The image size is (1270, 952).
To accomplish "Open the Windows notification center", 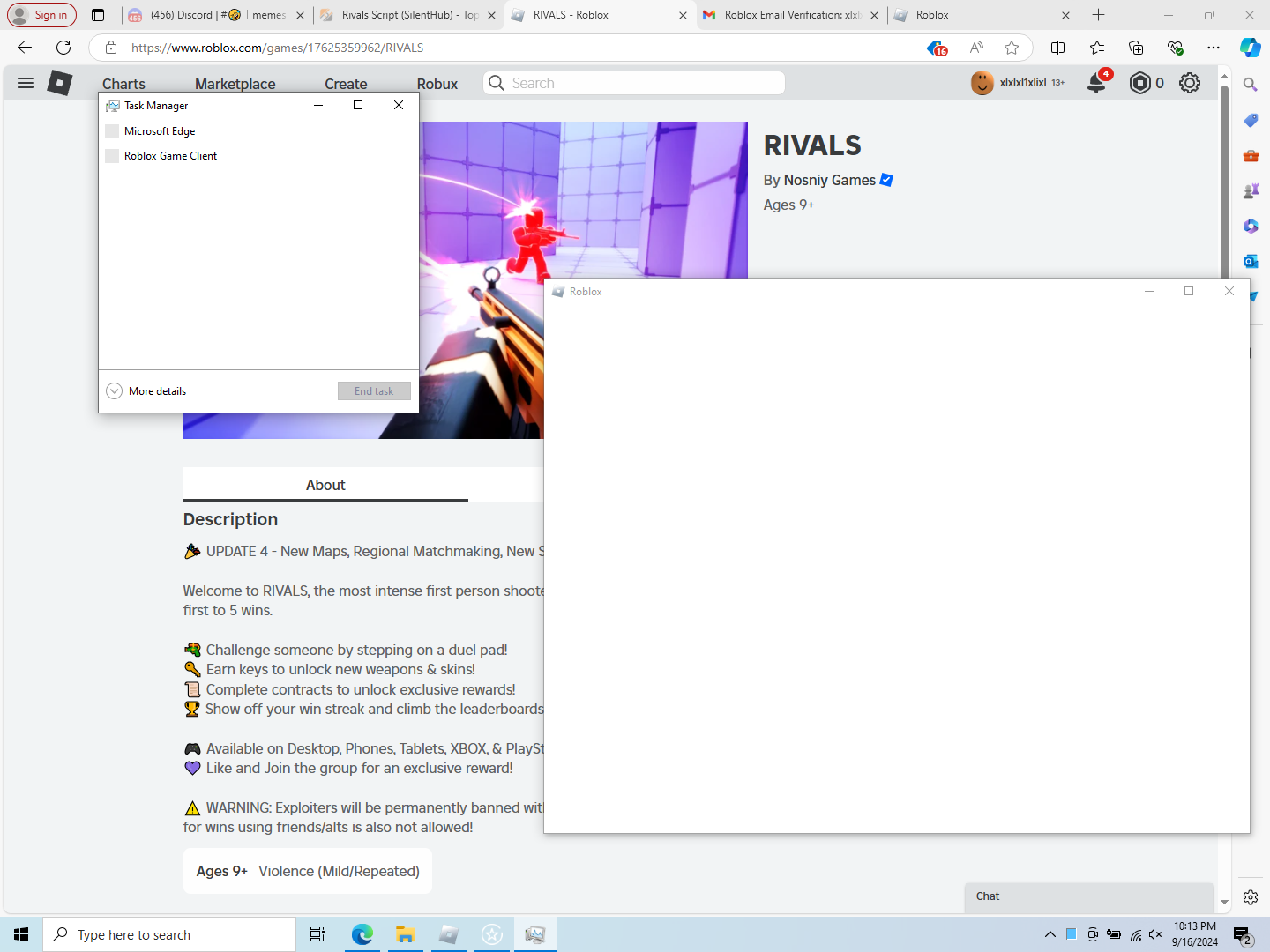I will 1244,934.
